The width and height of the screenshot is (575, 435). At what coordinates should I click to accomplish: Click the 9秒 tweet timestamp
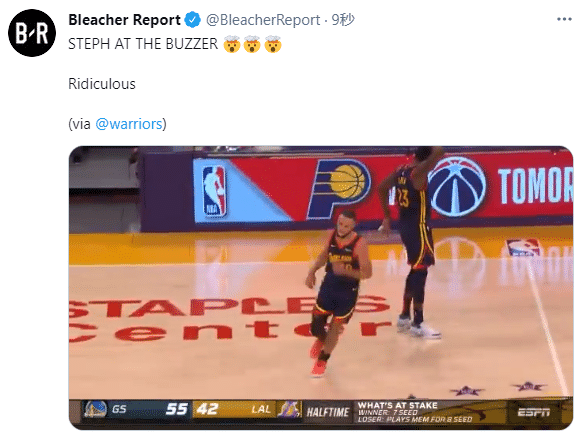(x=343, y=20)
